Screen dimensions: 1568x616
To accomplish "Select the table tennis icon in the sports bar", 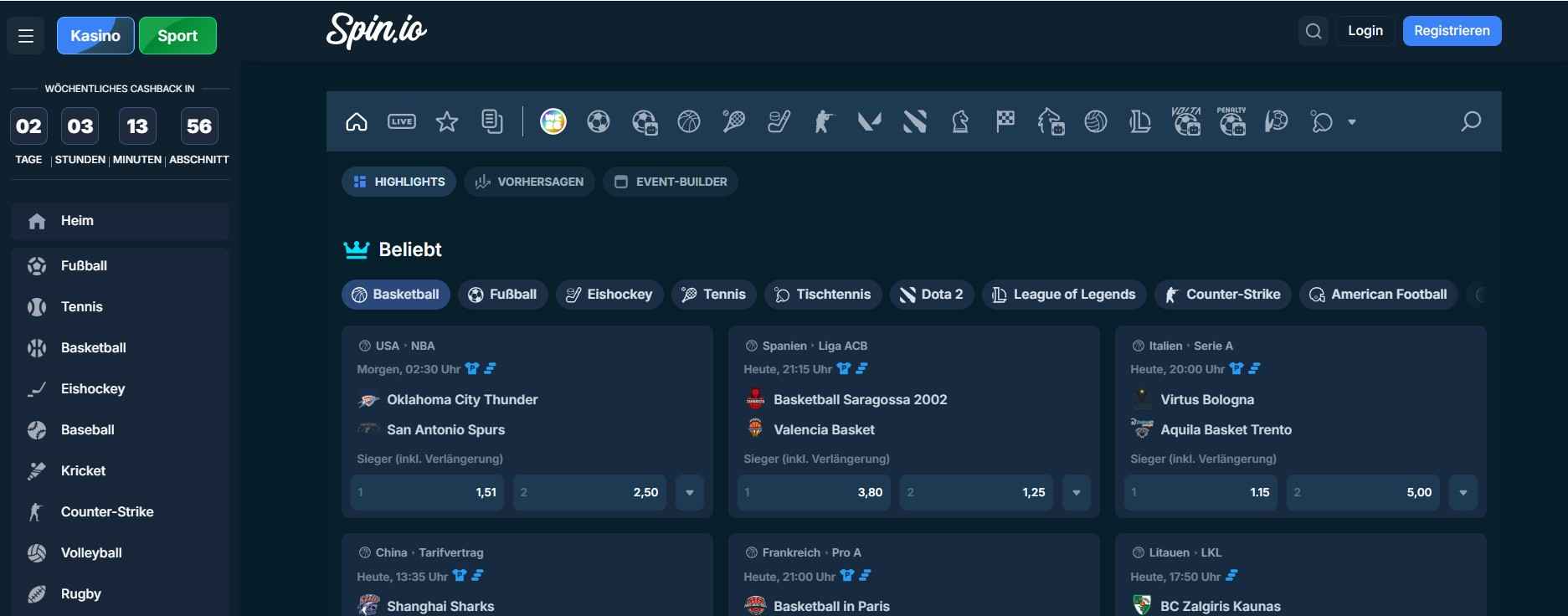I will (1322, 122).
